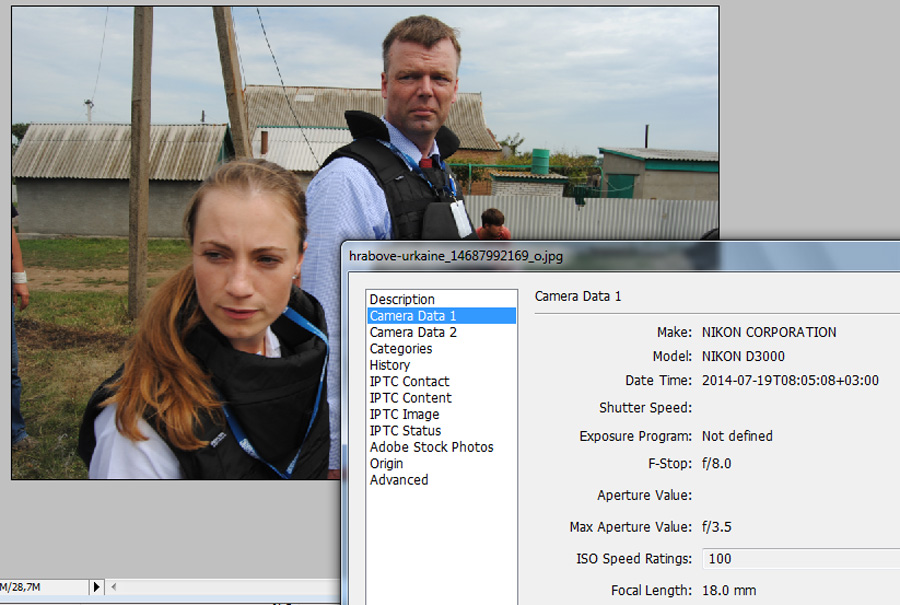Click the NIKON D3000 model value
Viewport: 900px width, 605px height.
point(743,356)
